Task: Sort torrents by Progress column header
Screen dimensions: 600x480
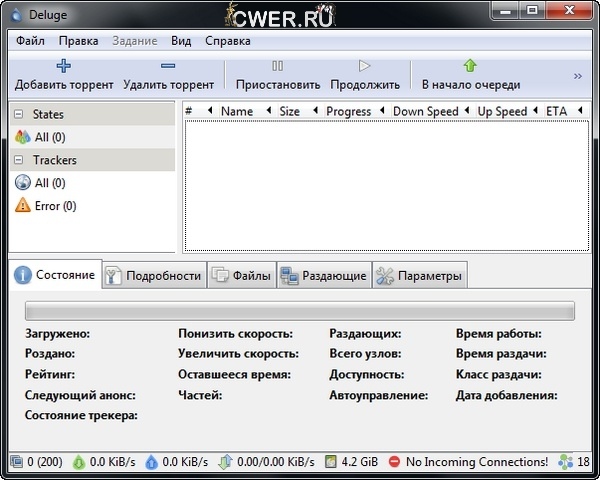Action: click(x=348, y=111)
